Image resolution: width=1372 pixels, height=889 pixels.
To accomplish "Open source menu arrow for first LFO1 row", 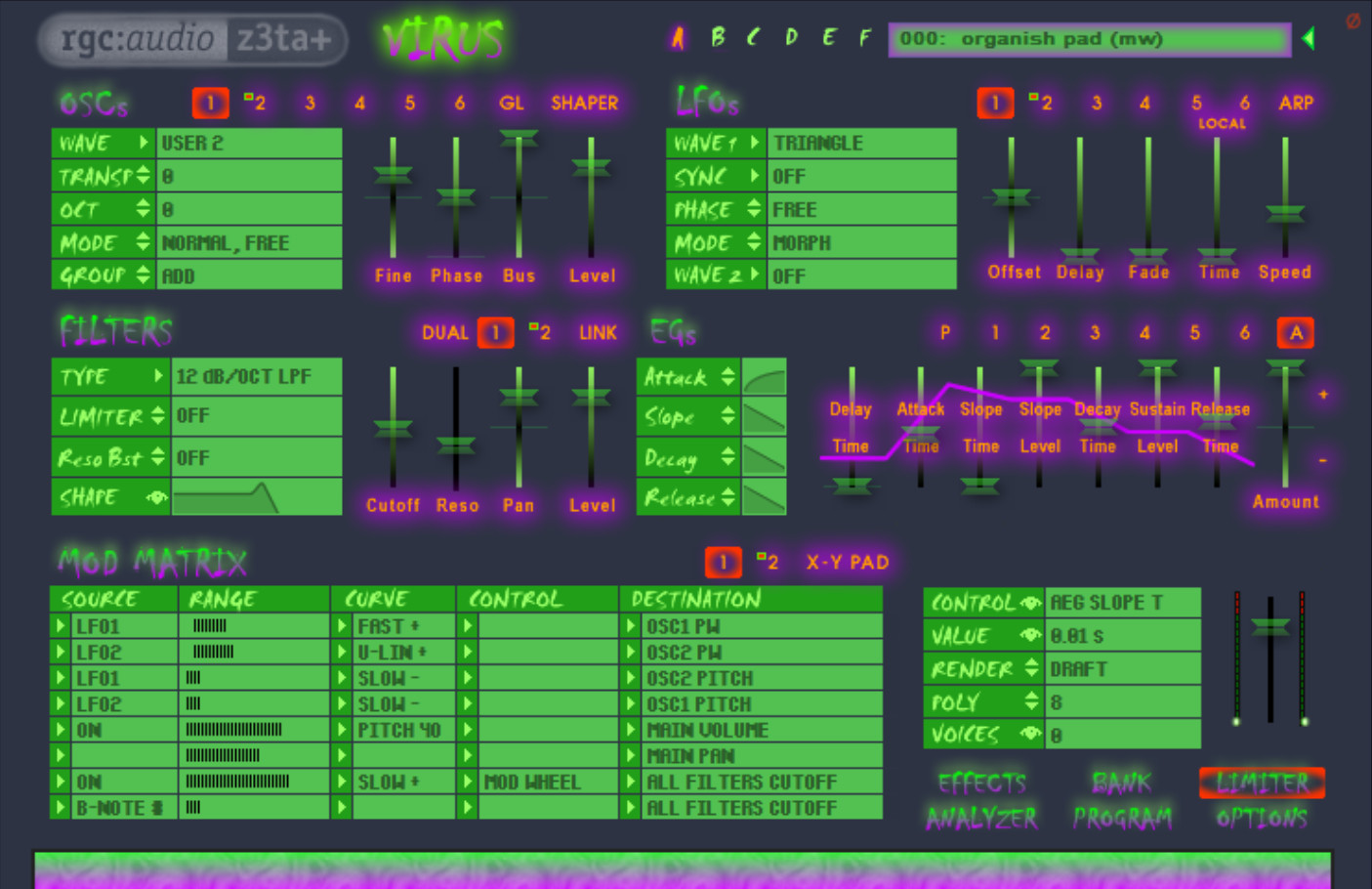I will tap(61, 625).
